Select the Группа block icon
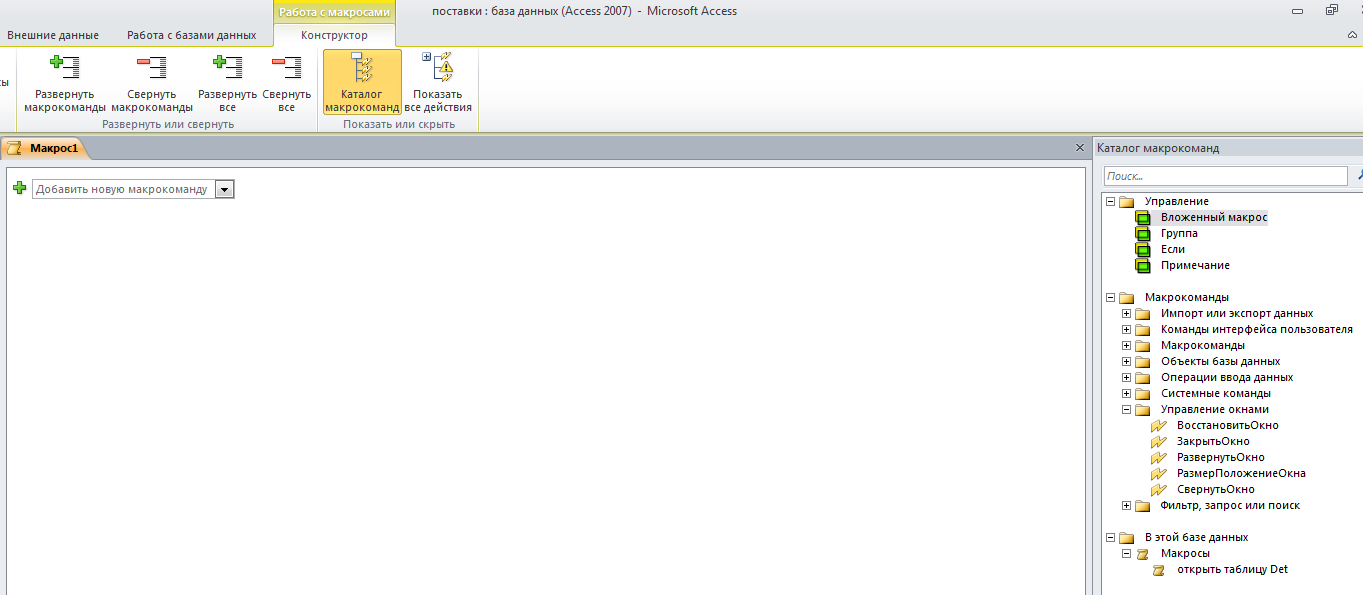1363x595 pixels. pos(1143,233)
